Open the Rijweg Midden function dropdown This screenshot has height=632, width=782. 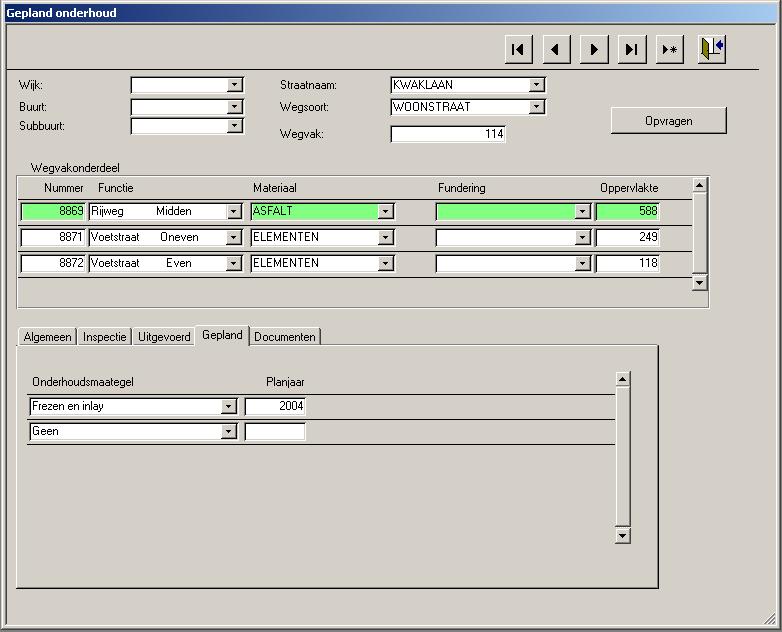click(x=233, y=211)
